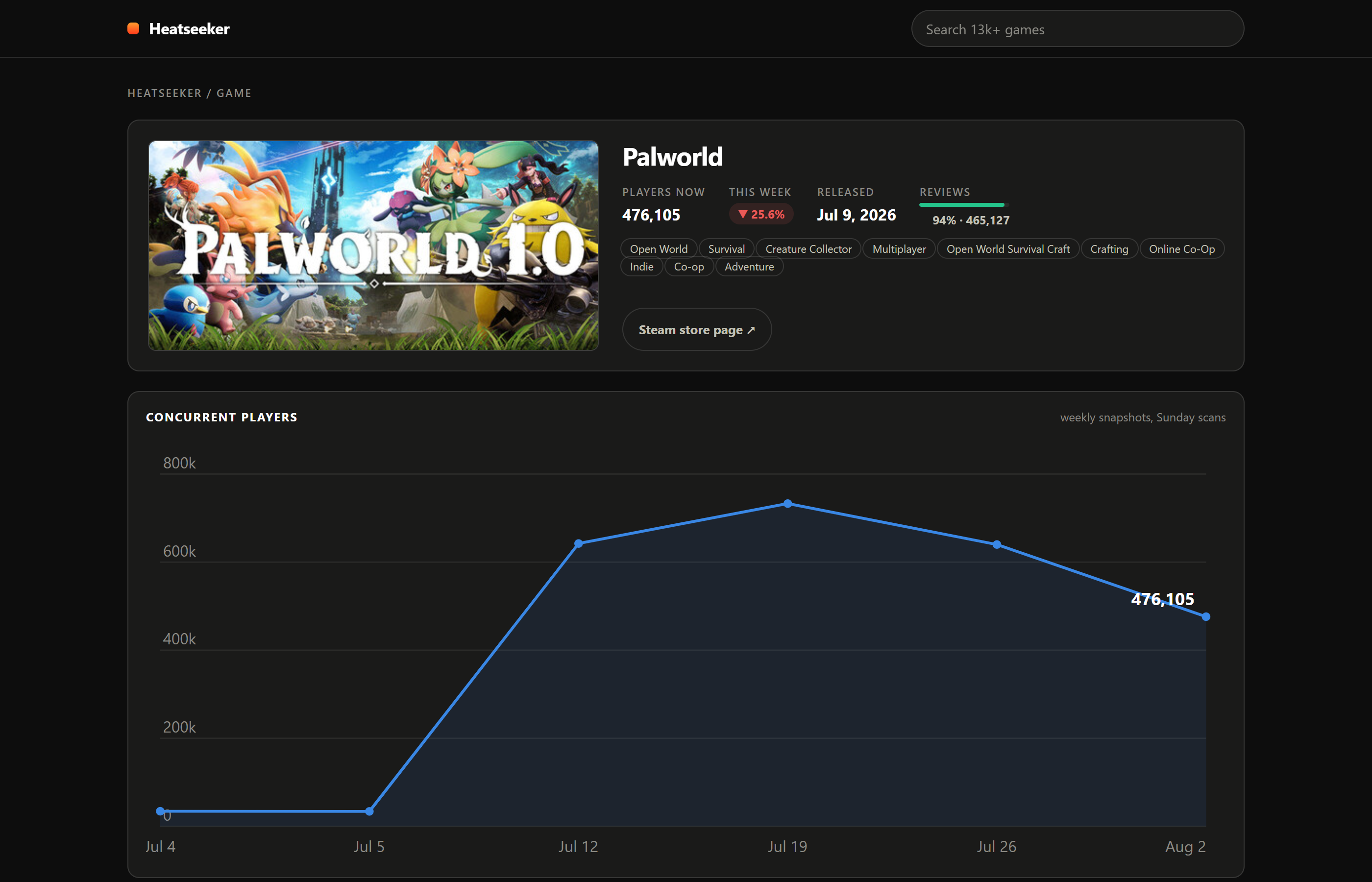Select the Survival tag

pos(726,248)
